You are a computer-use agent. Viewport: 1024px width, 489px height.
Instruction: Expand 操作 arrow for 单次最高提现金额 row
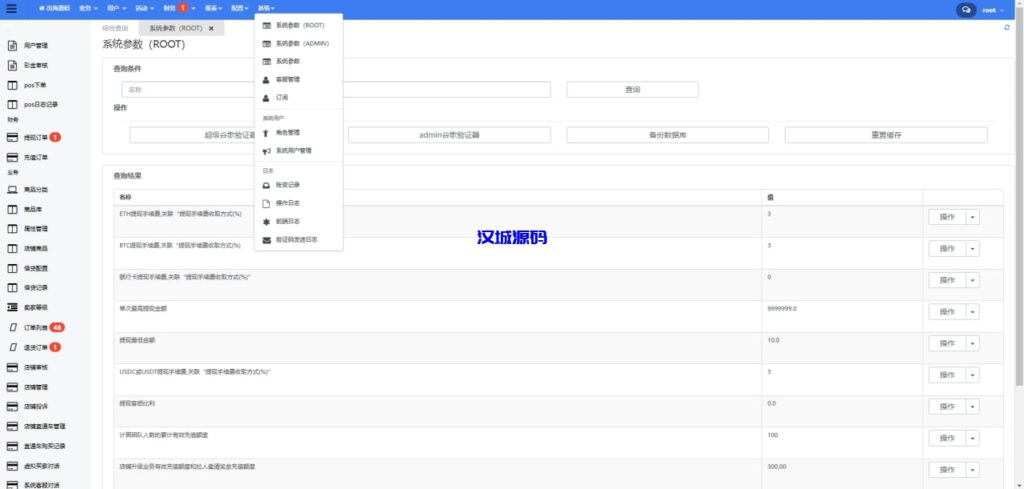pyautogui.click(x=971, y=311)
